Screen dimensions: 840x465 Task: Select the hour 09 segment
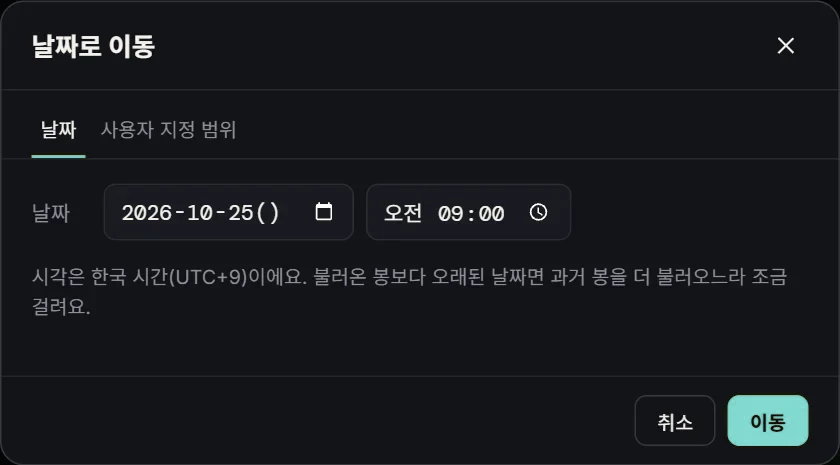click(451, 214)
